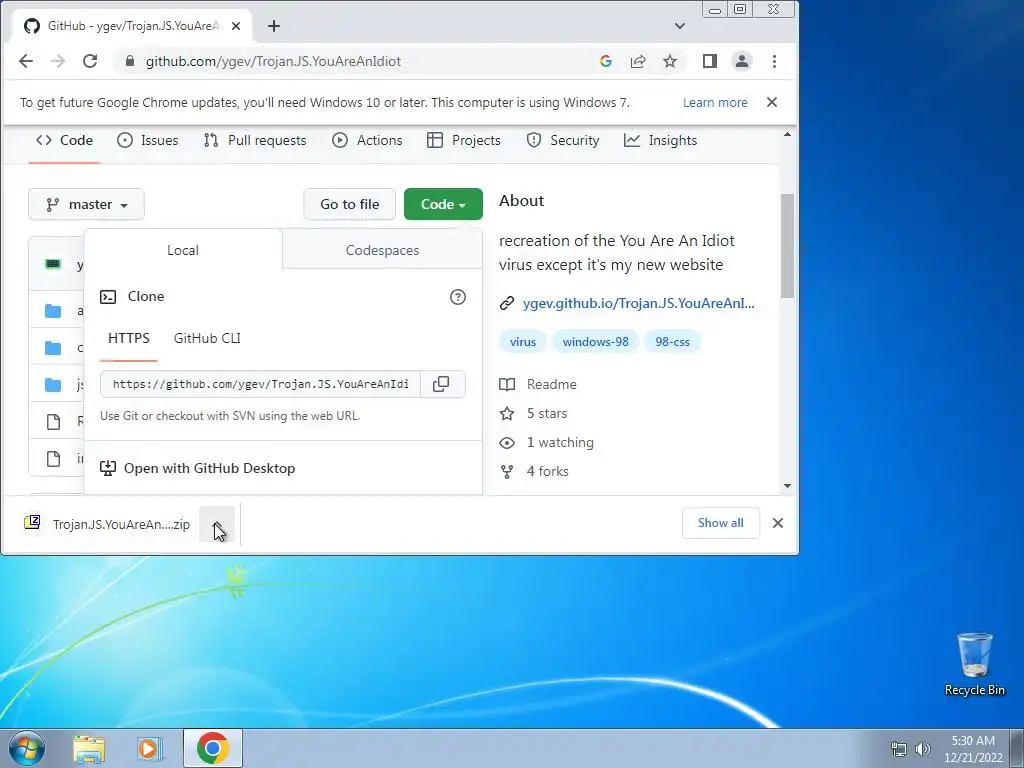Close the GitHub browser tab
1024x768 pixels.
(x=236, y=26)
